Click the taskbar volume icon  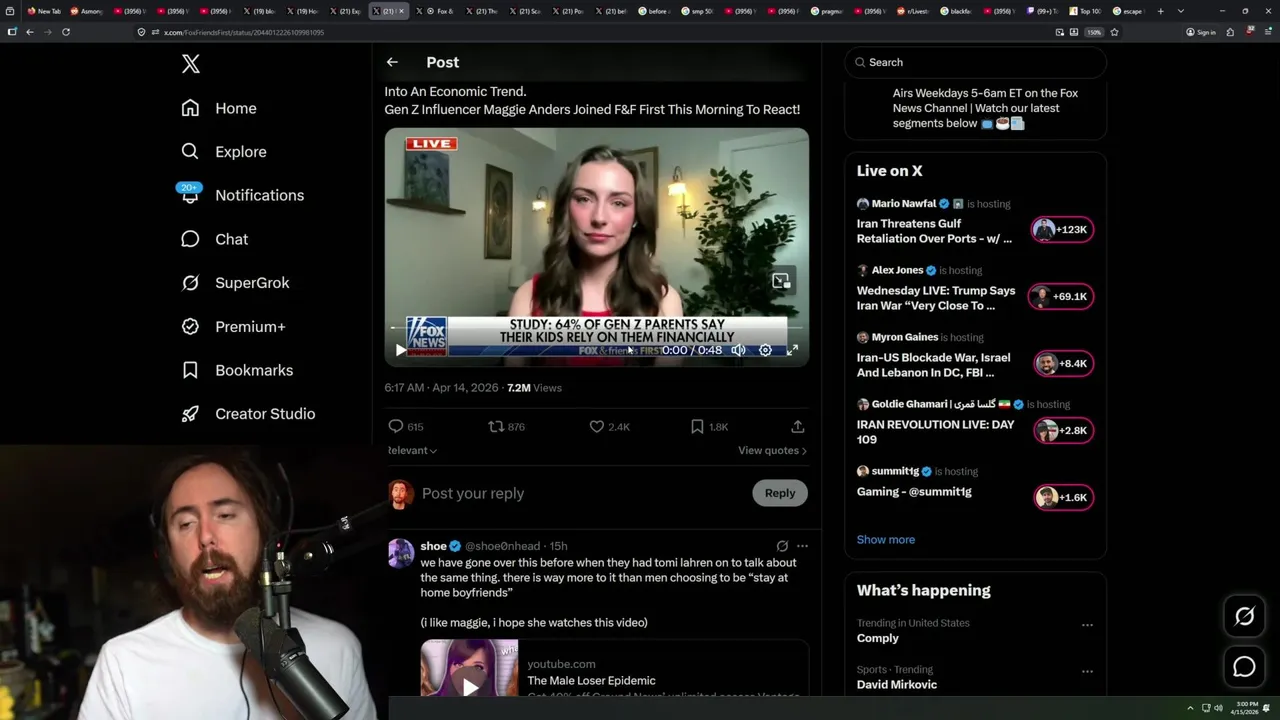tap(1218, 708)
